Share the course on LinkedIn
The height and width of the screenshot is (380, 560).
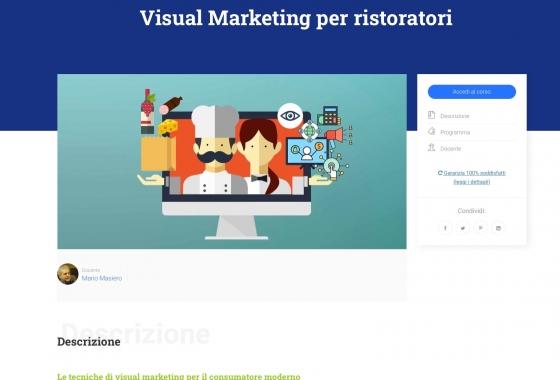coord(498,228)
